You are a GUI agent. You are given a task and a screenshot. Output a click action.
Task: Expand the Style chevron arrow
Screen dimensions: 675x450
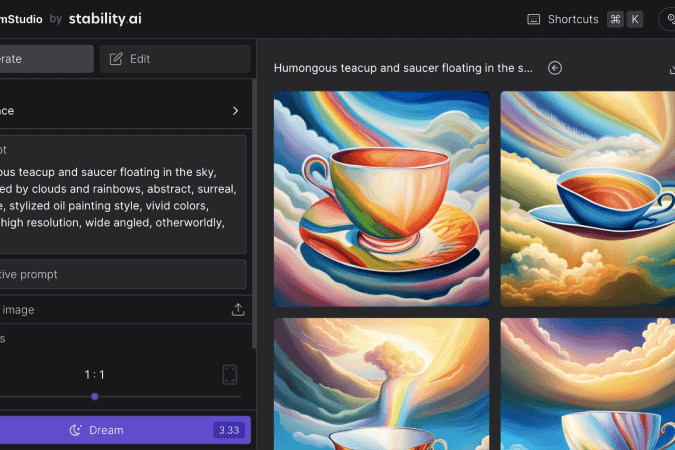click(x=236, y=111)
